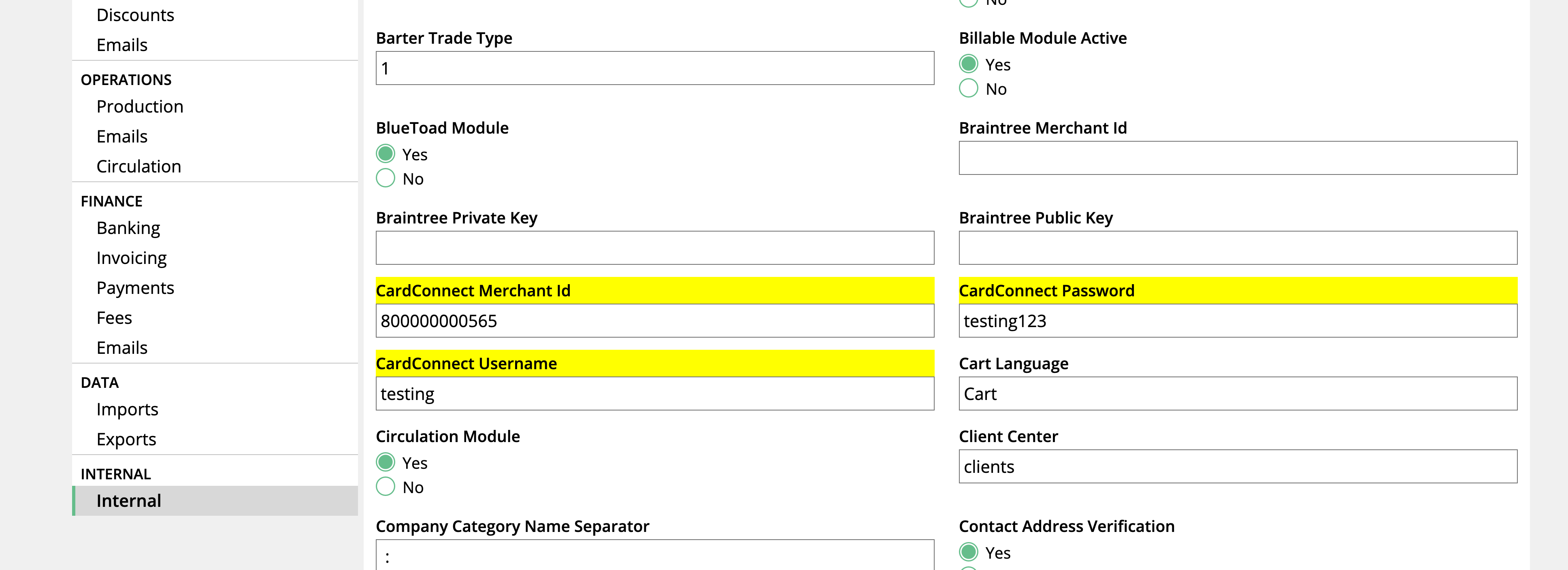Open Fees under Finance
Screen dimensions: 1568x570
tap(114, 317)
